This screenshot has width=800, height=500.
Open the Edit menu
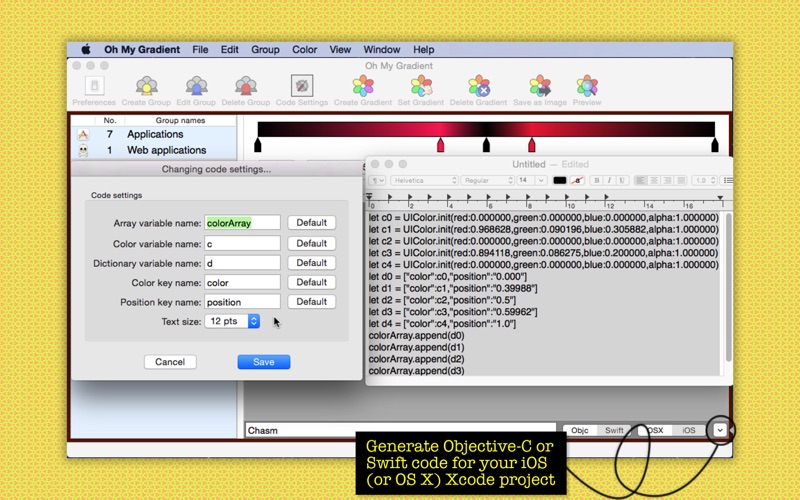tap(230, 49)
